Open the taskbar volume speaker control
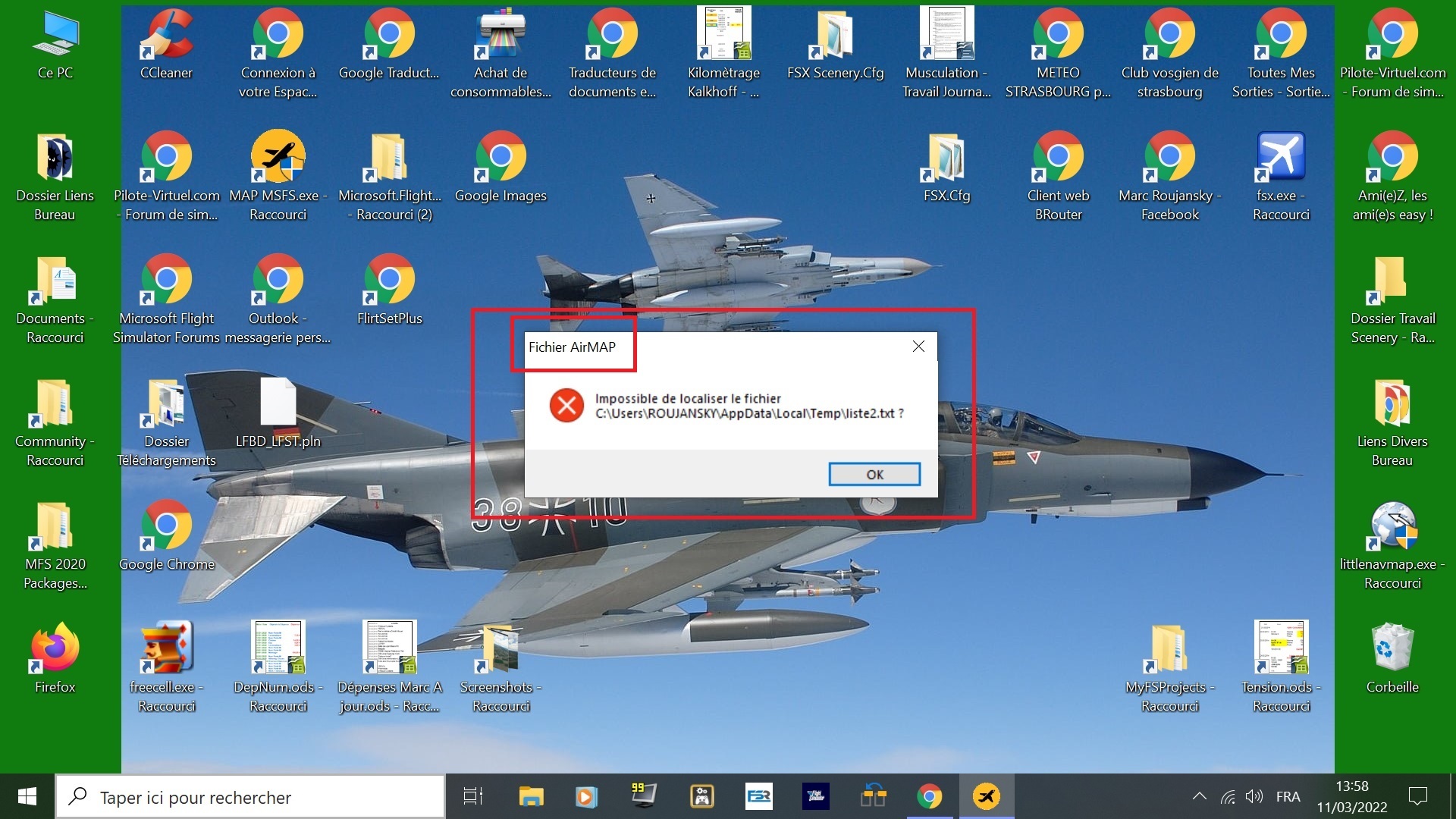Image resolution: width=1456 pixels, height=819 pixels. point(1254,796)
